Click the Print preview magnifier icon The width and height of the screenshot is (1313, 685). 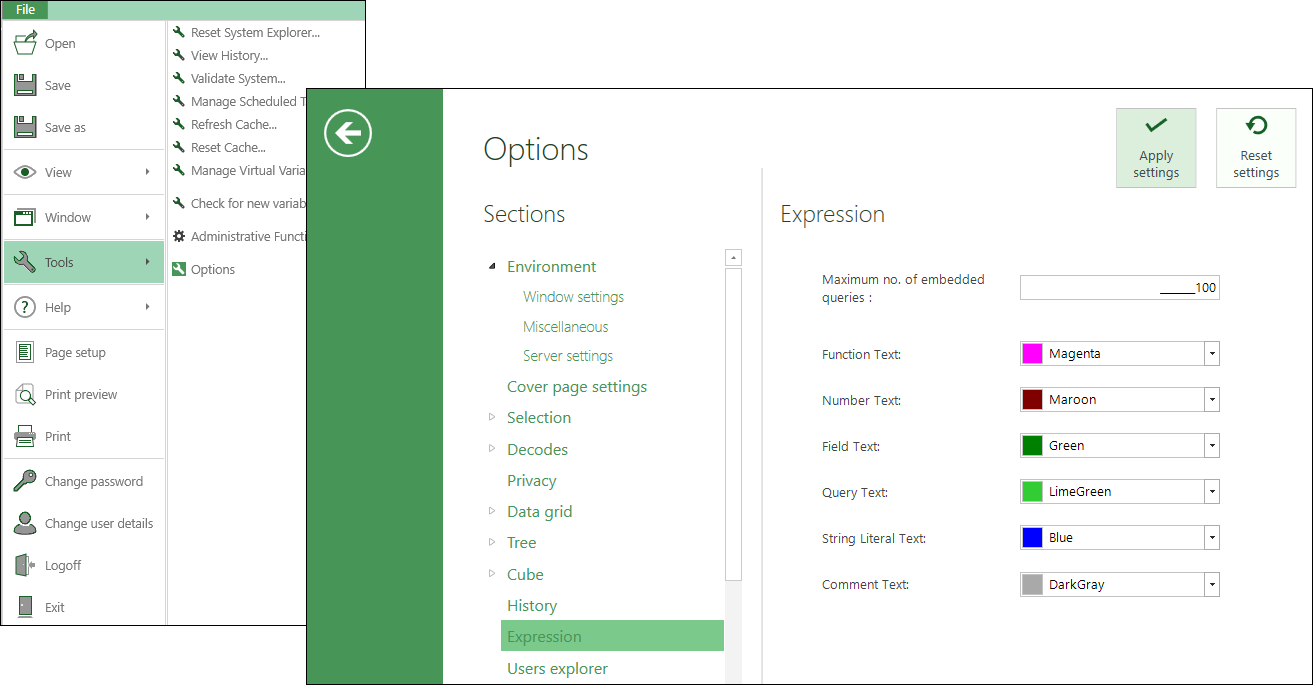pyautogui.click(x=25, y=395)
